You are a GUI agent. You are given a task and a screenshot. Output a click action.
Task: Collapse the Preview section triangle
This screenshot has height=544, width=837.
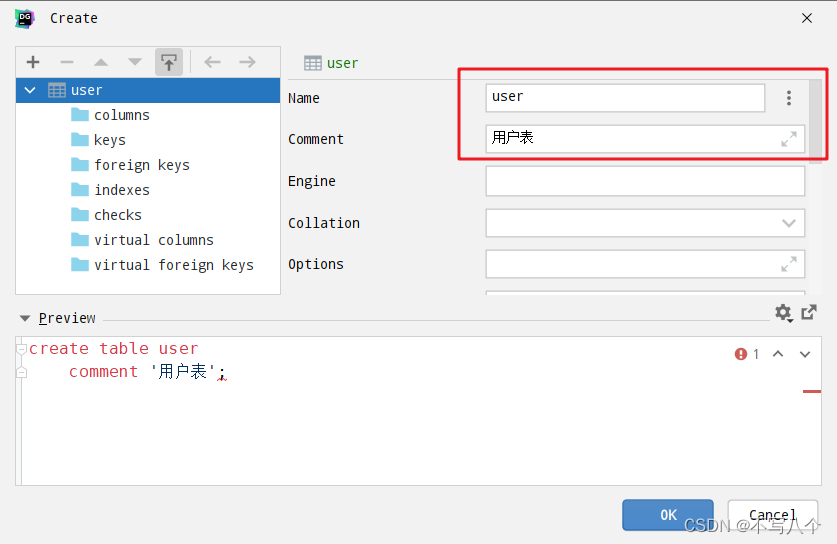point(25,318)
